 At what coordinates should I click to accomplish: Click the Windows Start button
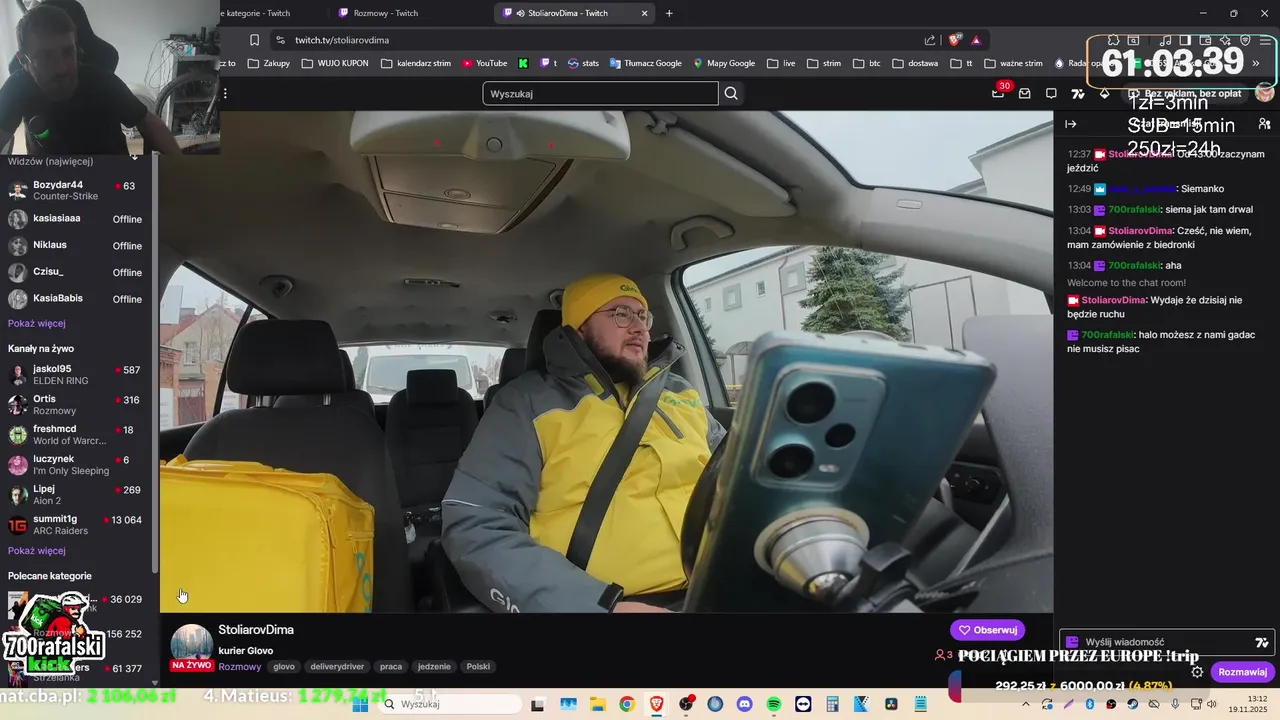pyautogui.click(x=360, y=704)
